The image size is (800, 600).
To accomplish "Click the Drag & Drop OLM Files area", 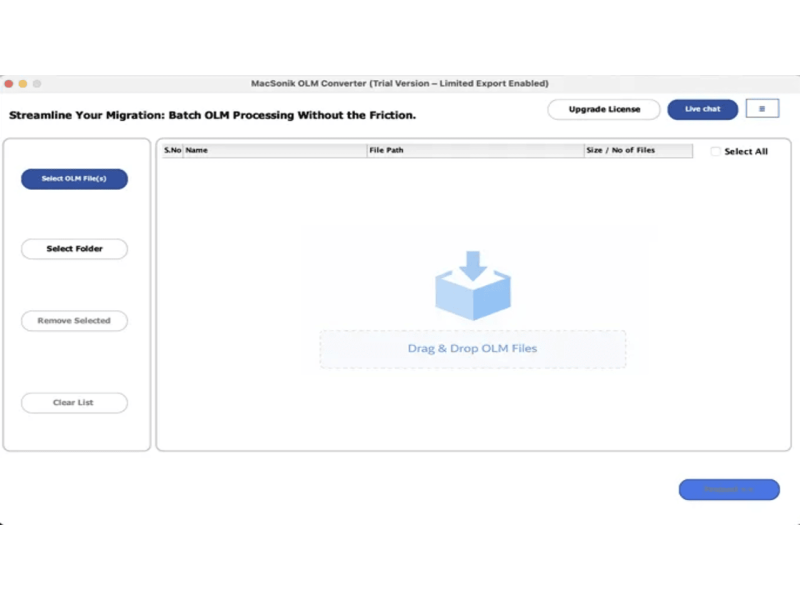I will [472, 349].
